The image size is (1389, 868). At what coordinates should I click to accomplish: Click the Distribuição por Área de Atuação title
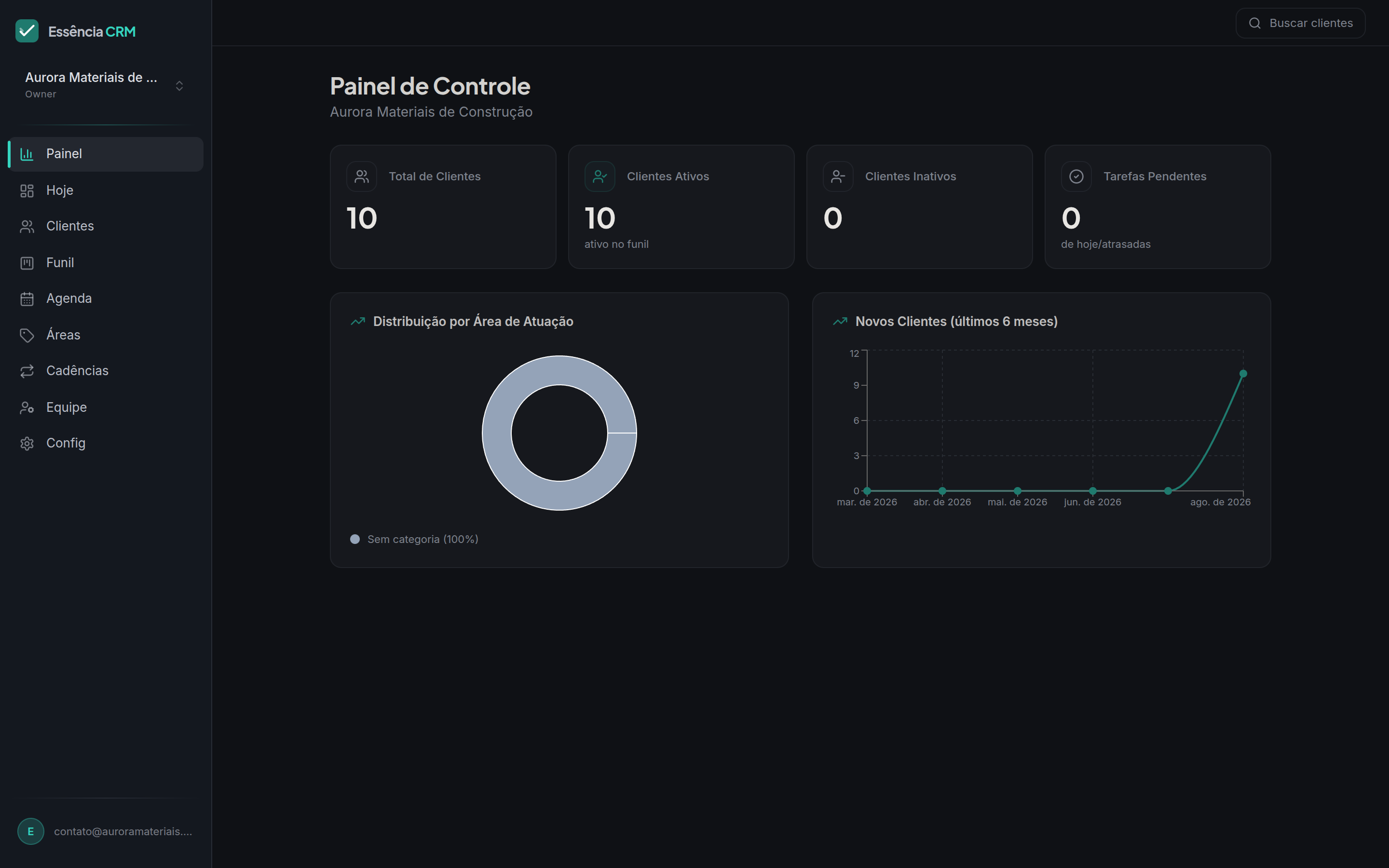(x=473, y=322)
